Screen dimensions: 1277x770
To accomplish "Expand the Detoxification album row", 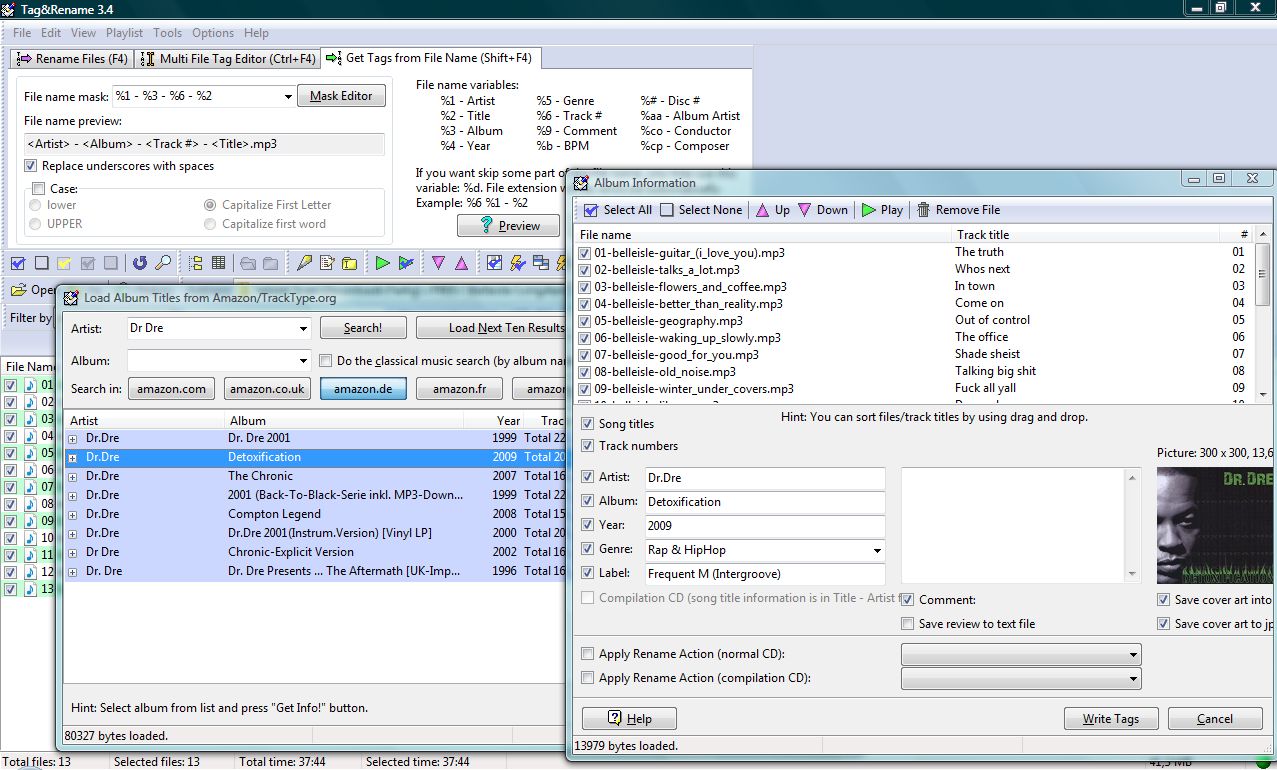I will tap(72, 457).
